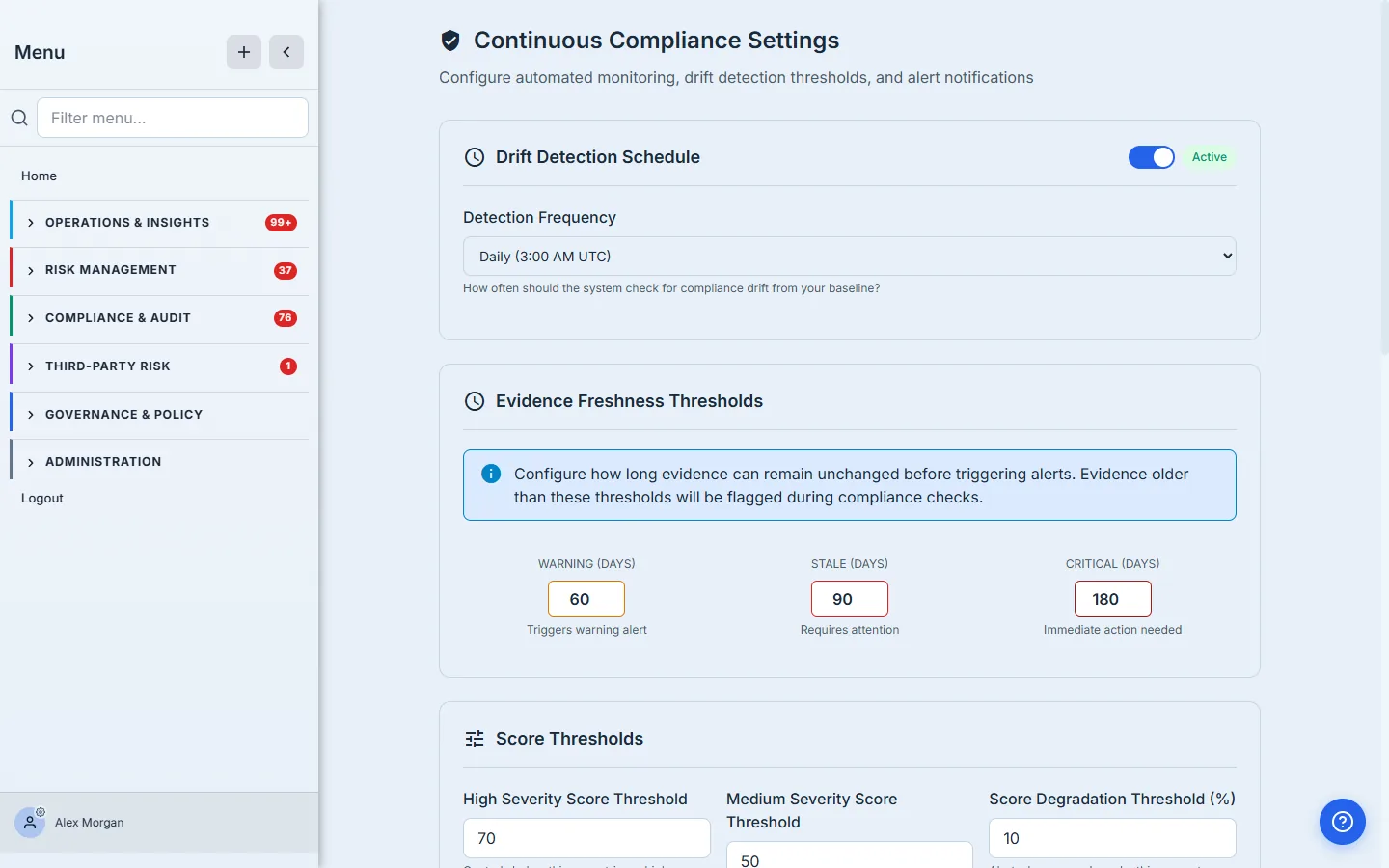
Task: Open the COMPLIANCE & AUDIT menu section
Action: [x=160, y=318]
